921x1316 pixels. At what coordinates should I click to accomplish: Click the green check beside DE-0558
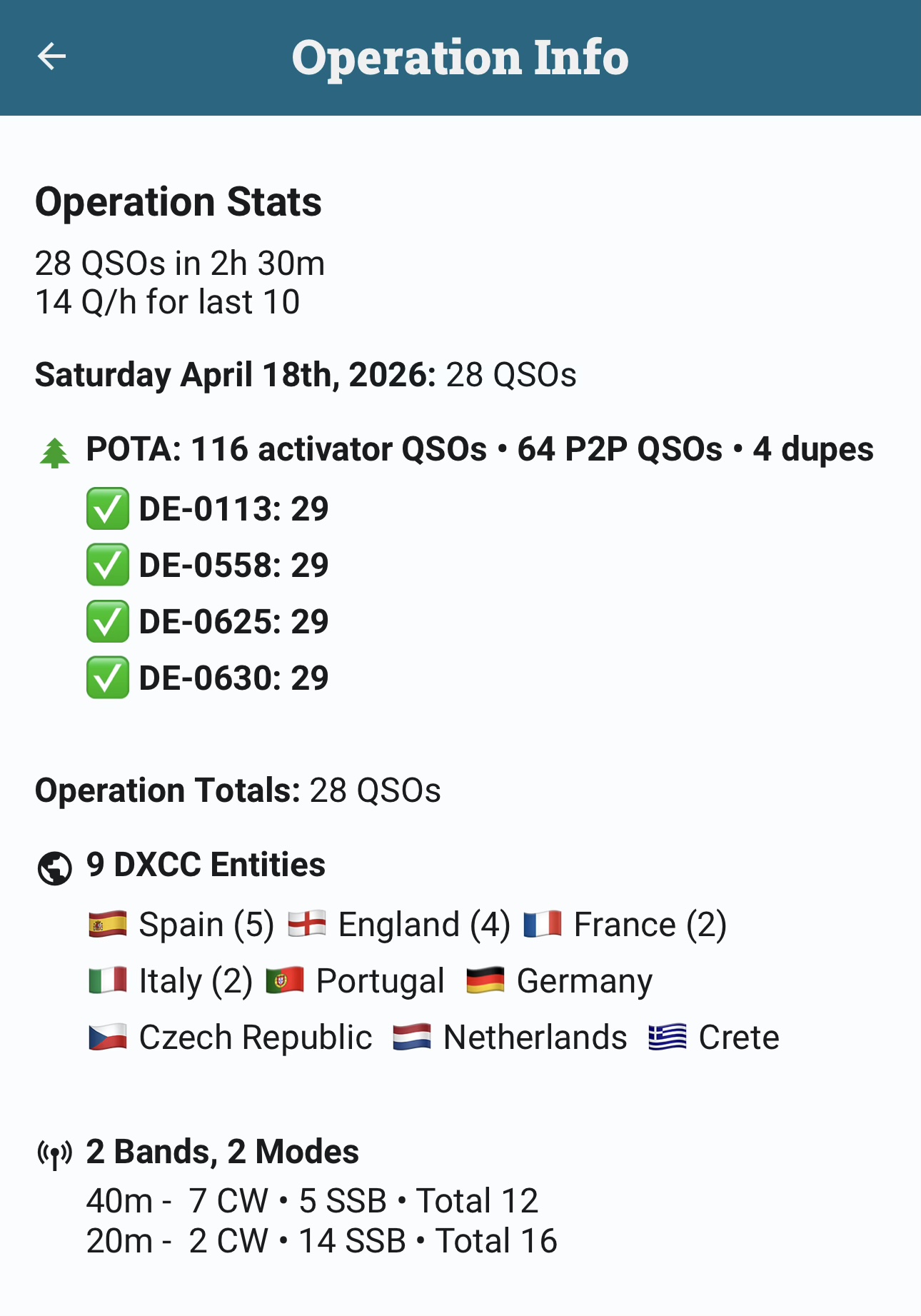click(108, 565)
